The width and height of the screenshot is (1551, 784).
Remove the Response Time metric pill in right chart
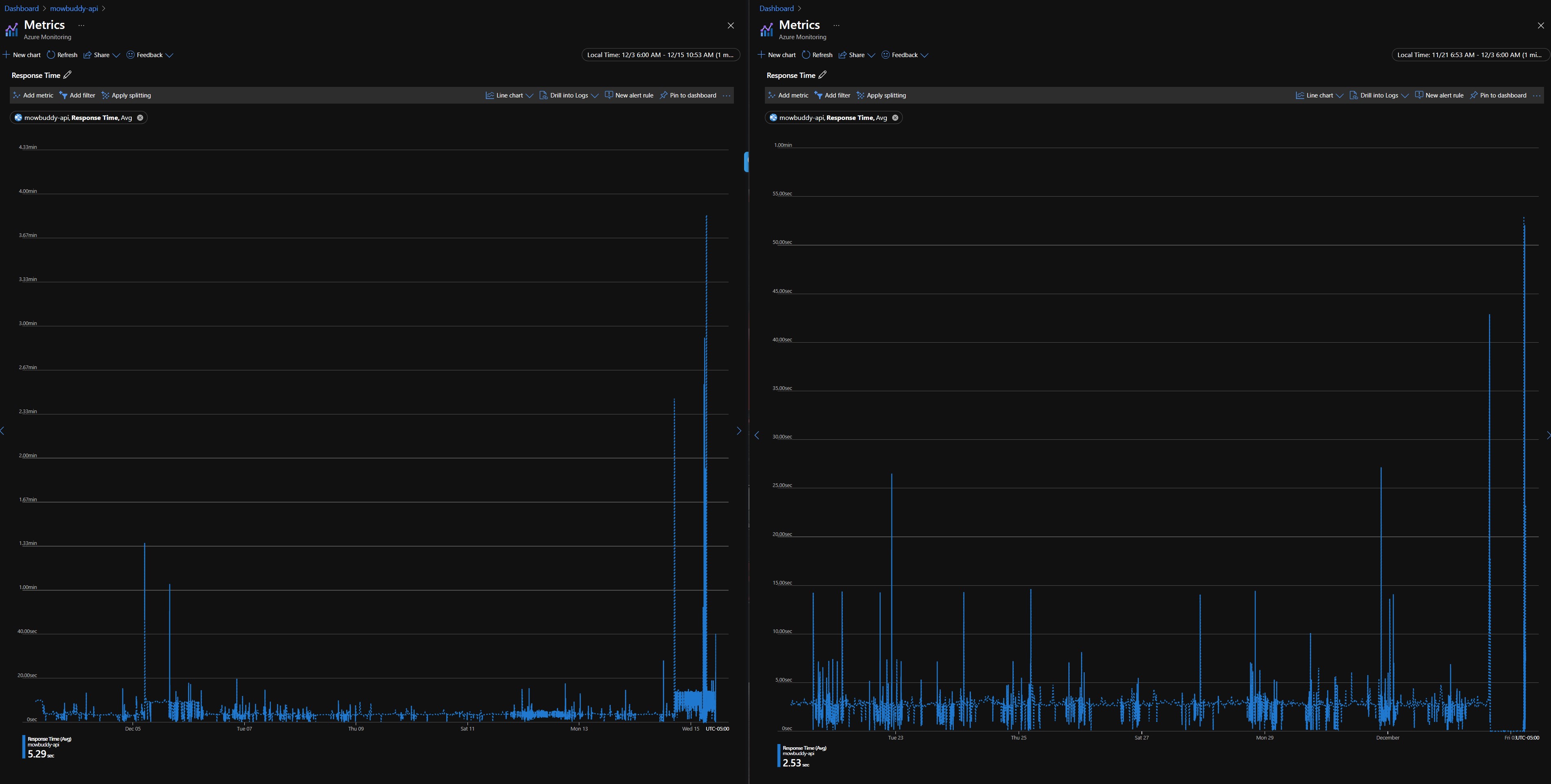click(895, 117)
